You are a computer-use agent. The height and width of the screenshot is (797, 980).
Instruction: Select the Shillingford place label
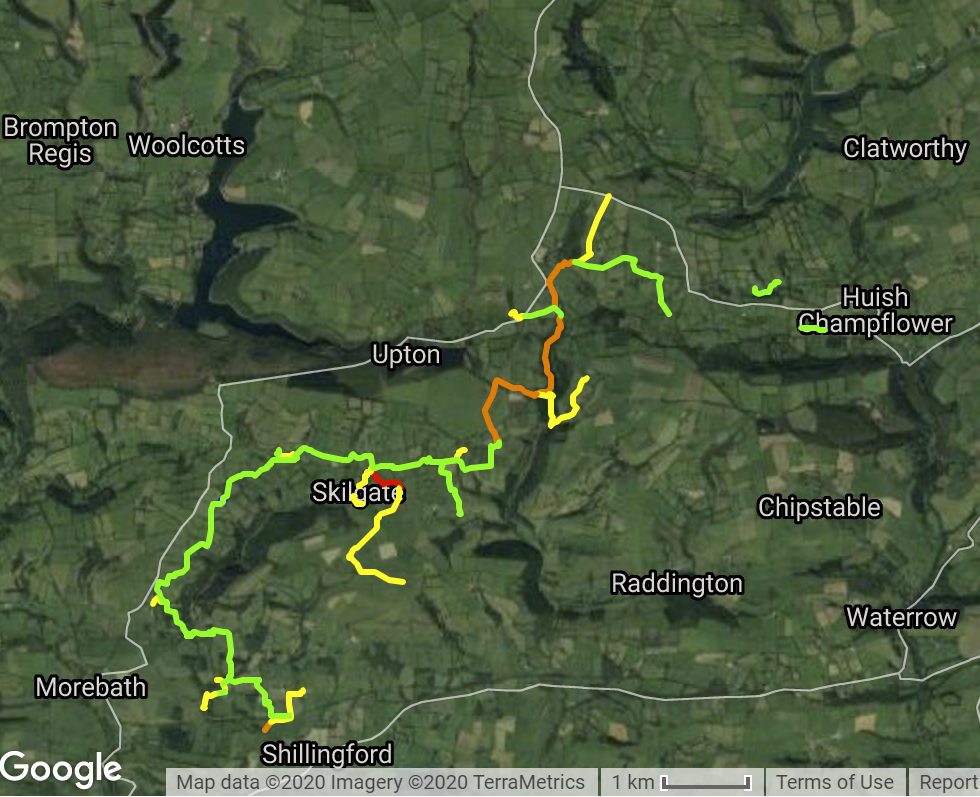coord(327,754)
